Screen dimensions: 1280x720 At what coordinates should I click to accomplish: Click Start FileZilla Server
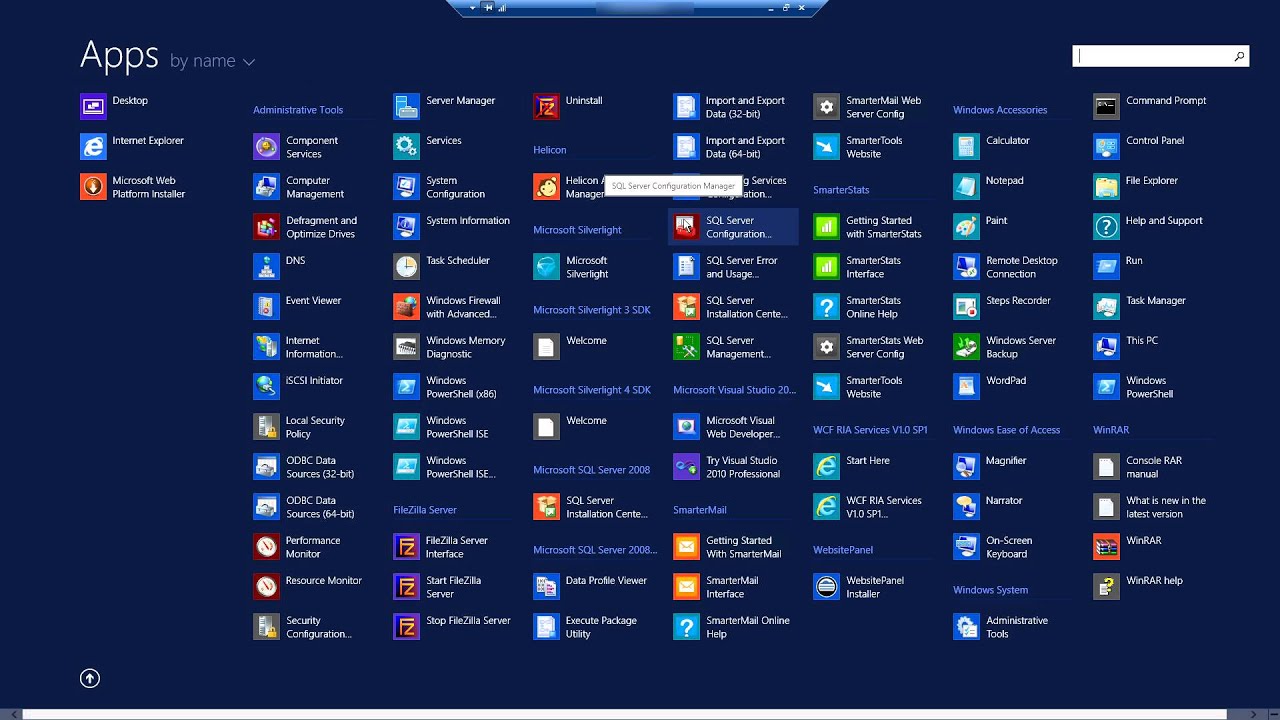click(x=438, y=587)
